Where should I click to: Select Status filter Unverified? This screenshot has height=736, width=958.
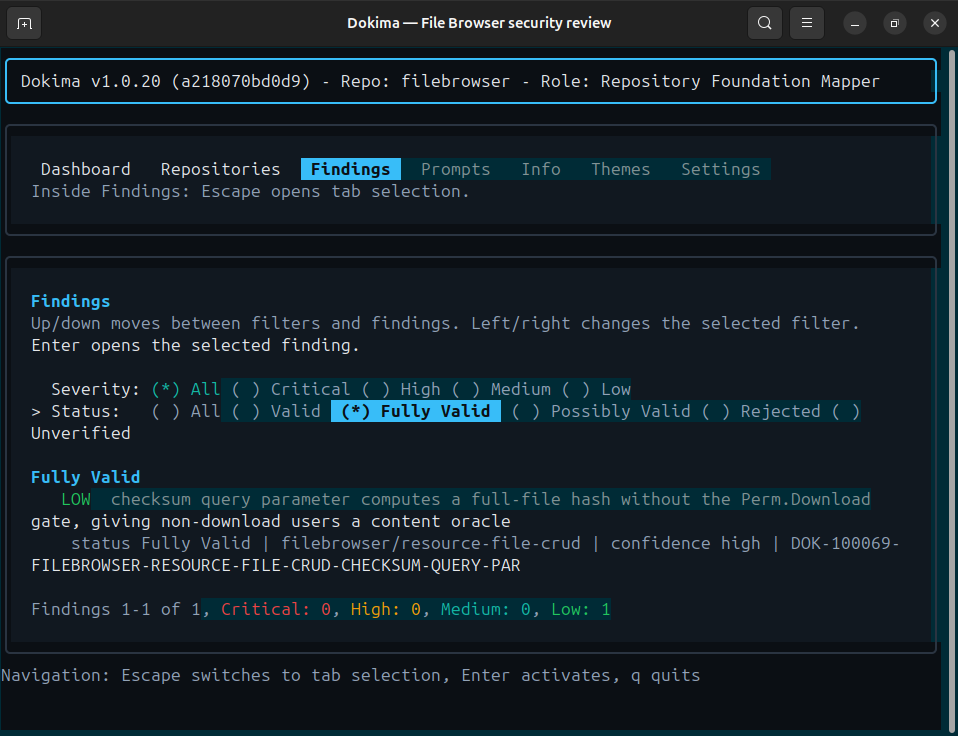coord(81,433)
